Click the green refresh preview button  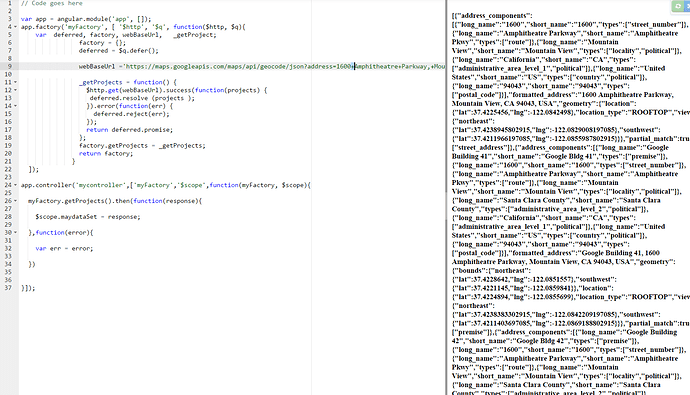coord(678,6)
